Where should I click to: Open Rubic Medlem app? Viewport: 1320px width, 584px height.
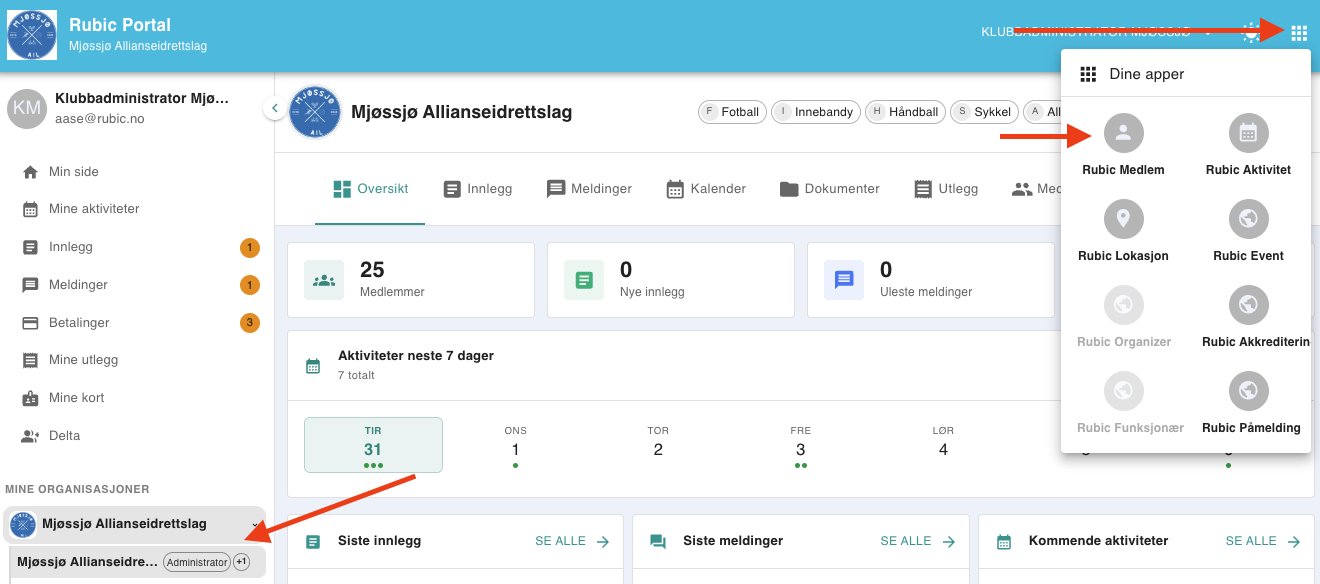[x=1123, y=146]
